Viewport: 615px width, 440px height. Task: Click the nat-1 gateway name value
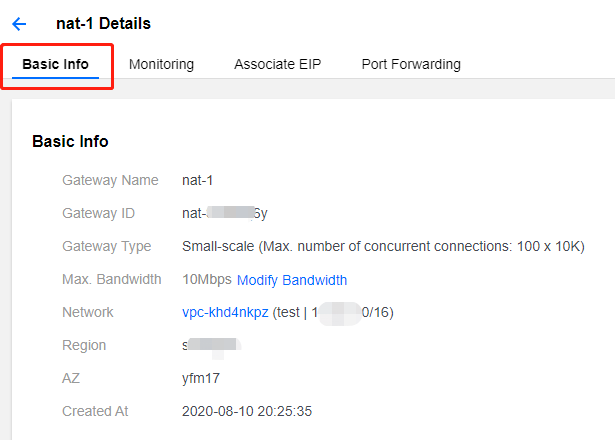(197, 180)
